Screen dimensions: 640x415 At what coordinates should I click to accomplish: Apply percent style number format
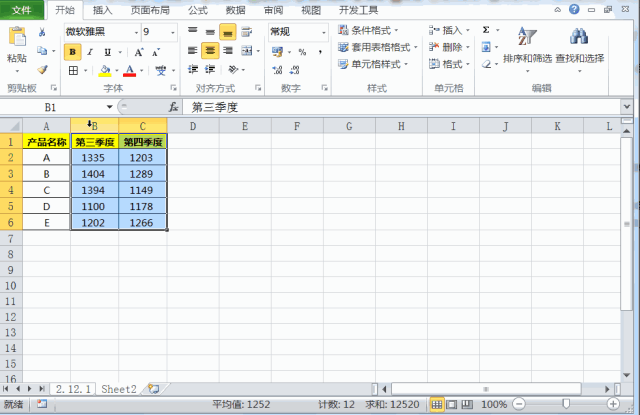point(302,52)
